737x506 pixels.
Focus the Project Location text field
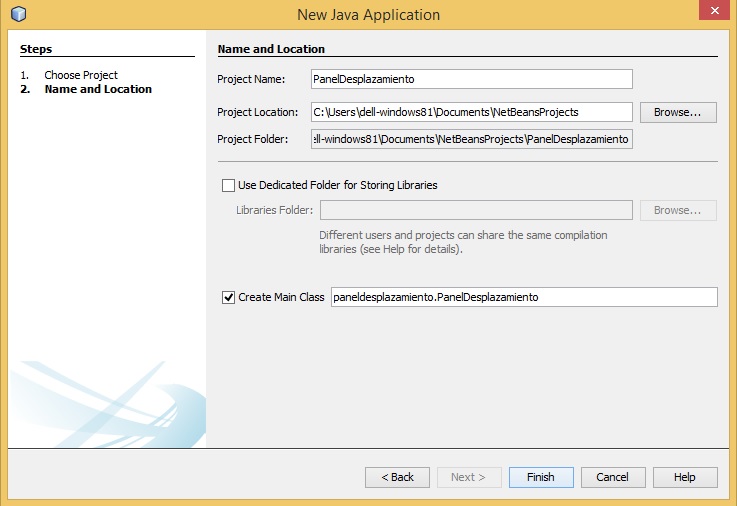pos(472,112)
